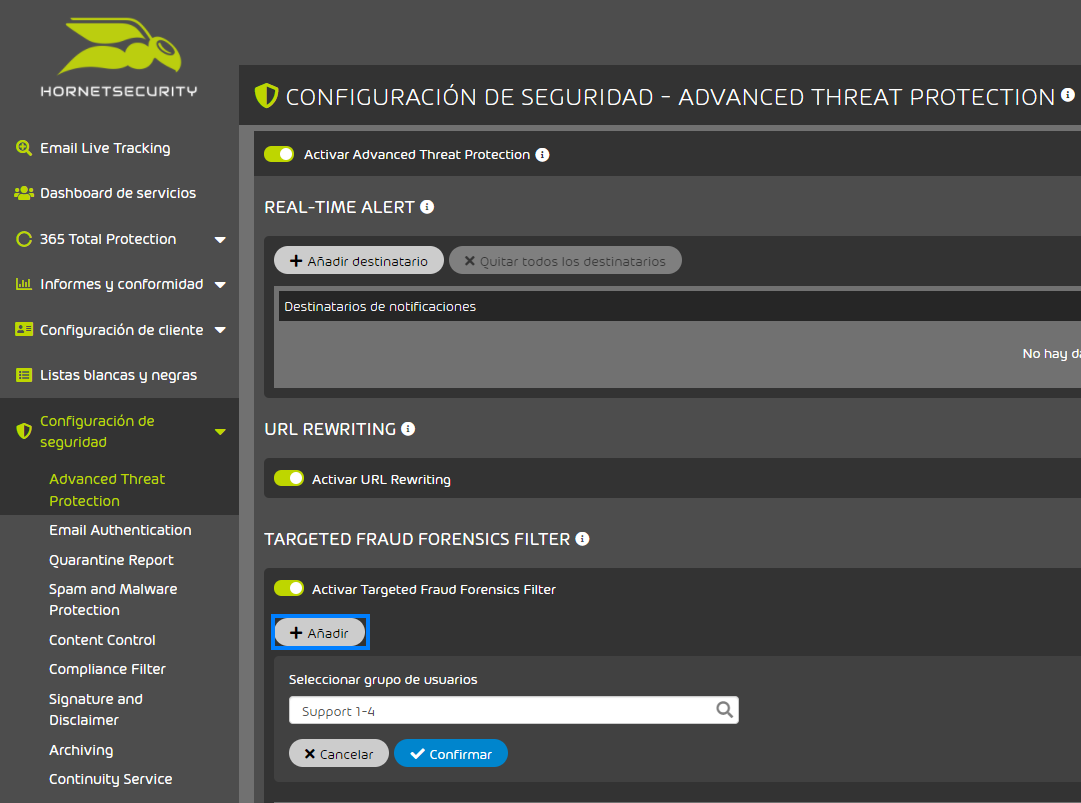Click the Confirmar button
Viewport: 1081px width, 803px height.
pos(451,753)
